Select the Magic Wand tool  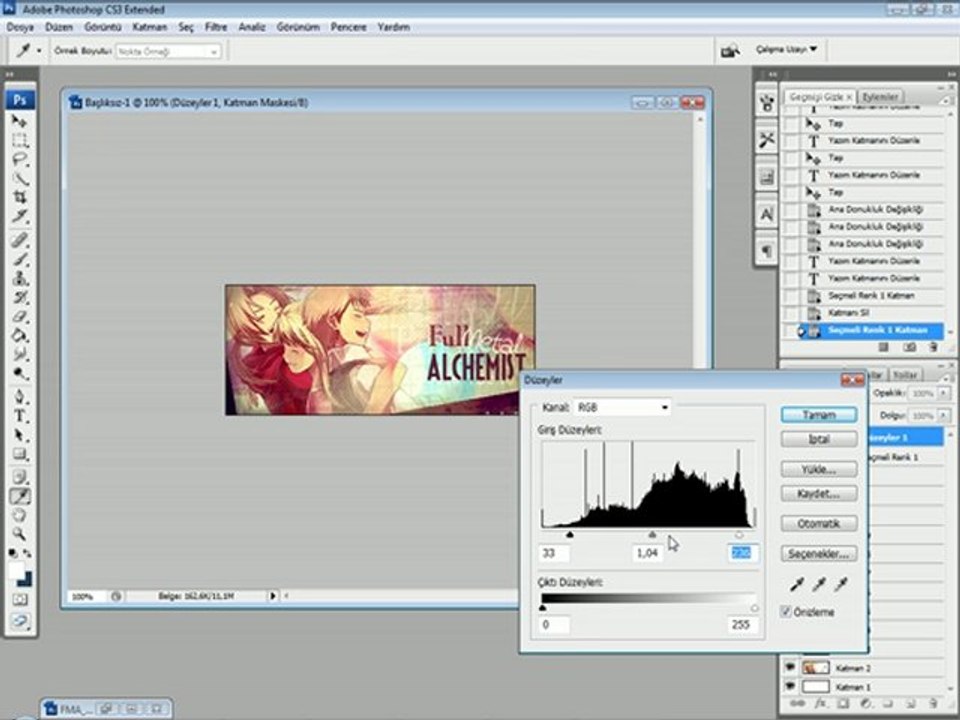pos(20,178)
